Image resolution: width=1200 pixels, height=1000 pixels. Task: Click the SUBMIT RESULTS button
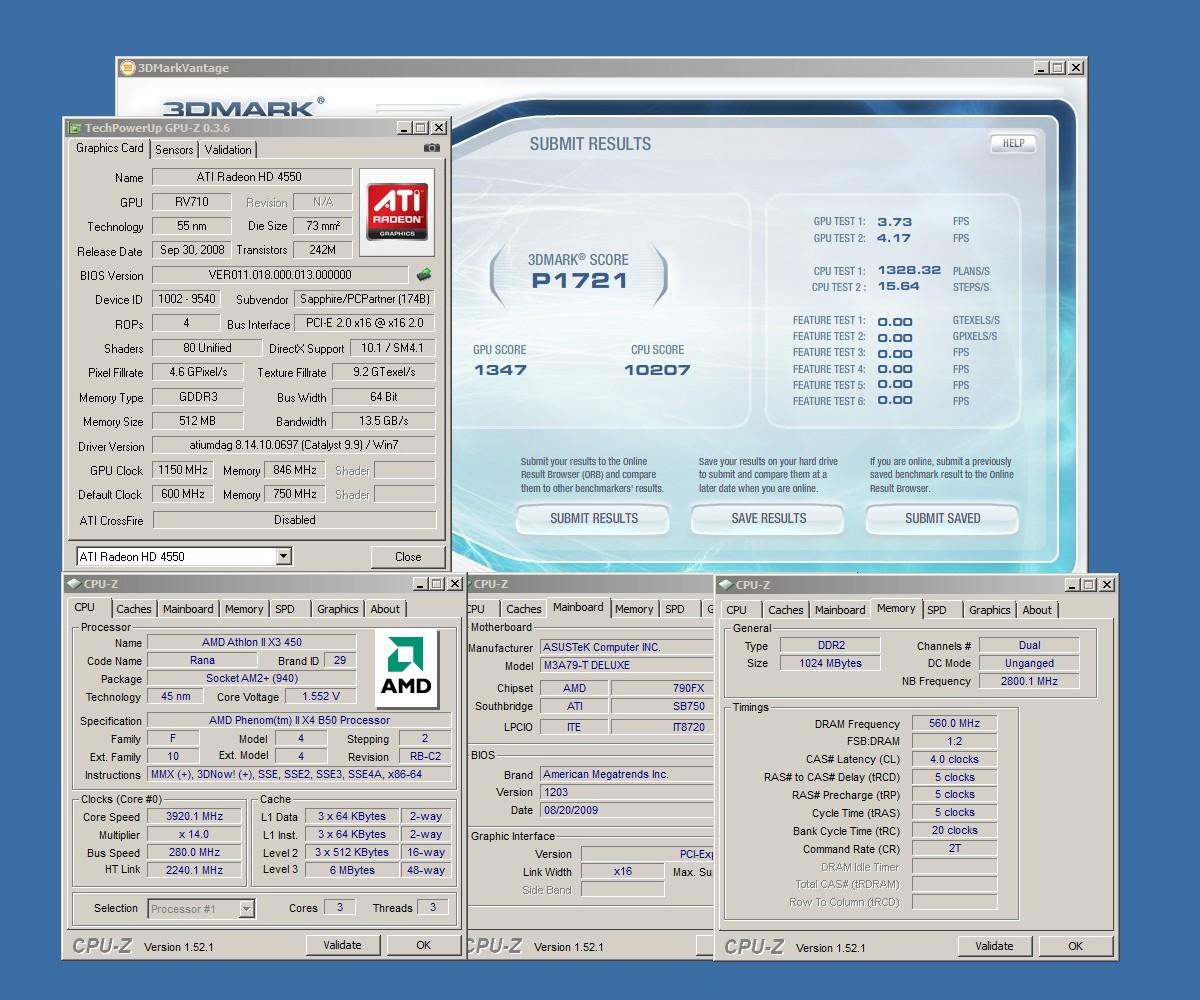pyautogui.click(x=594, y=518)
